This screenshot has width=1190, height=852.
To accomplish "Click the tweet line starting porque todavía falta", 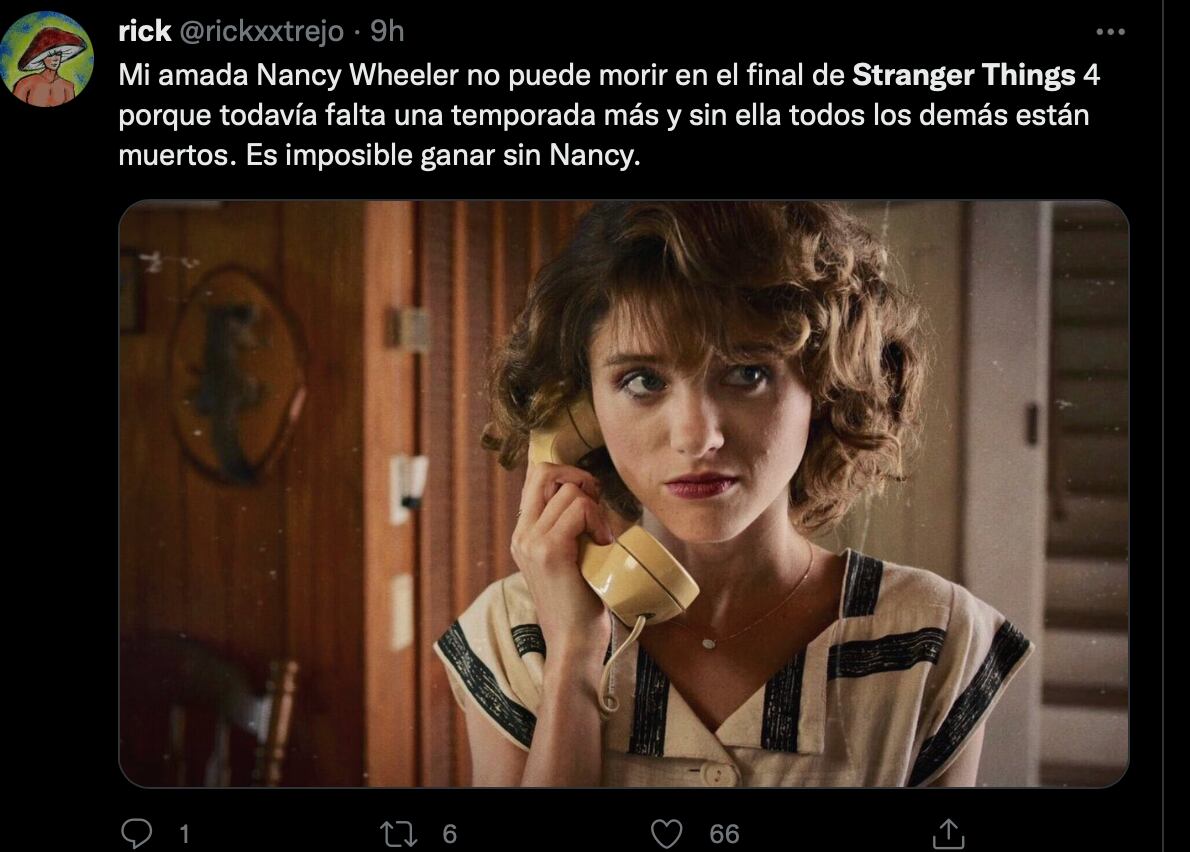I will click(x=603, y=115).
